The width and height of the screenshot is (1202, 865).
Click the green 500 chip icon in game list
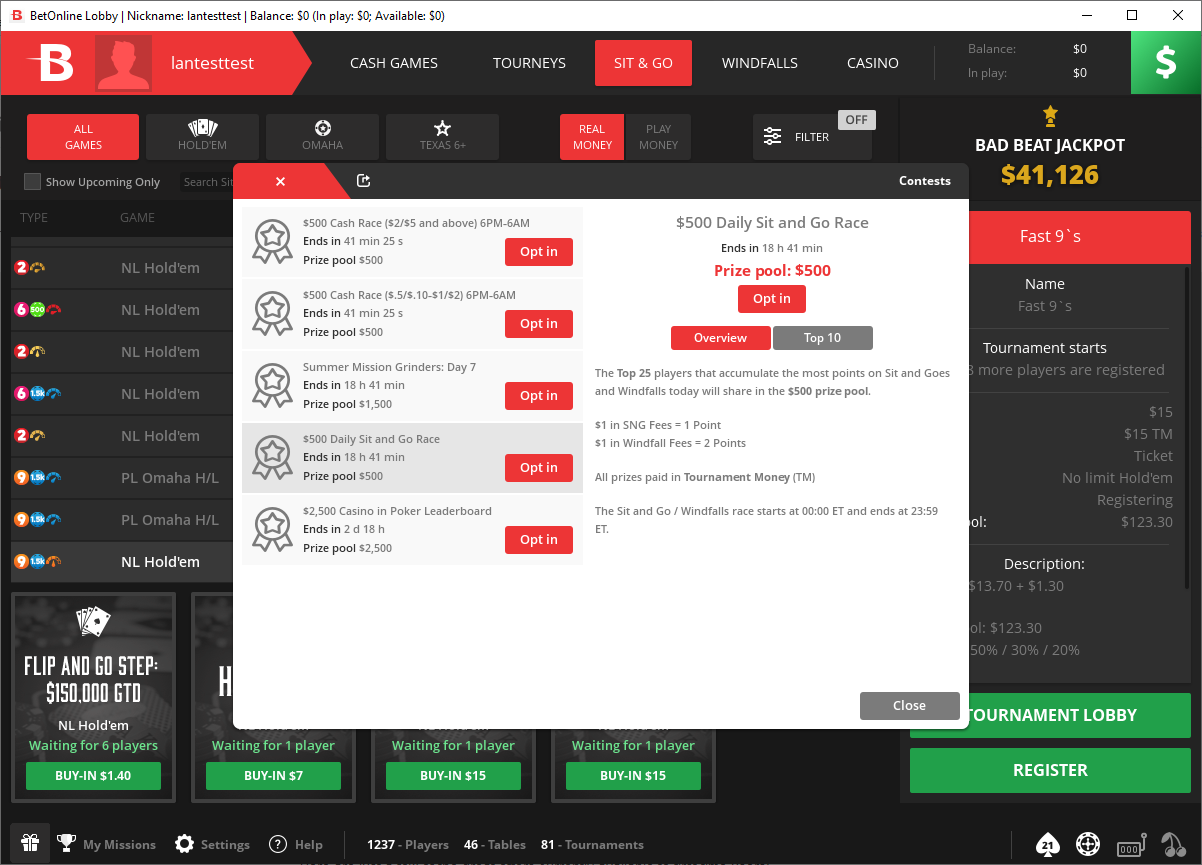37,310
